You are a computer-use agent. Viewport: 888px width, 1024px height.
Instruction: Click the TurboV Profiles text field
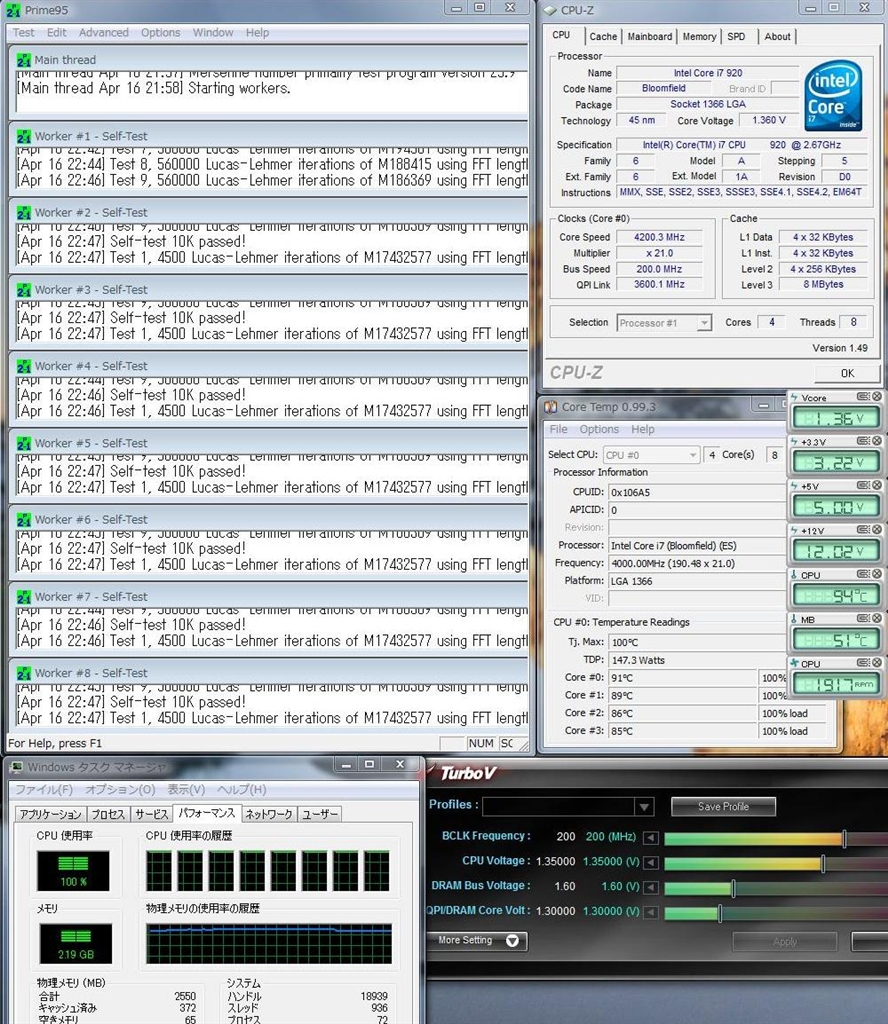click(558, 807)
